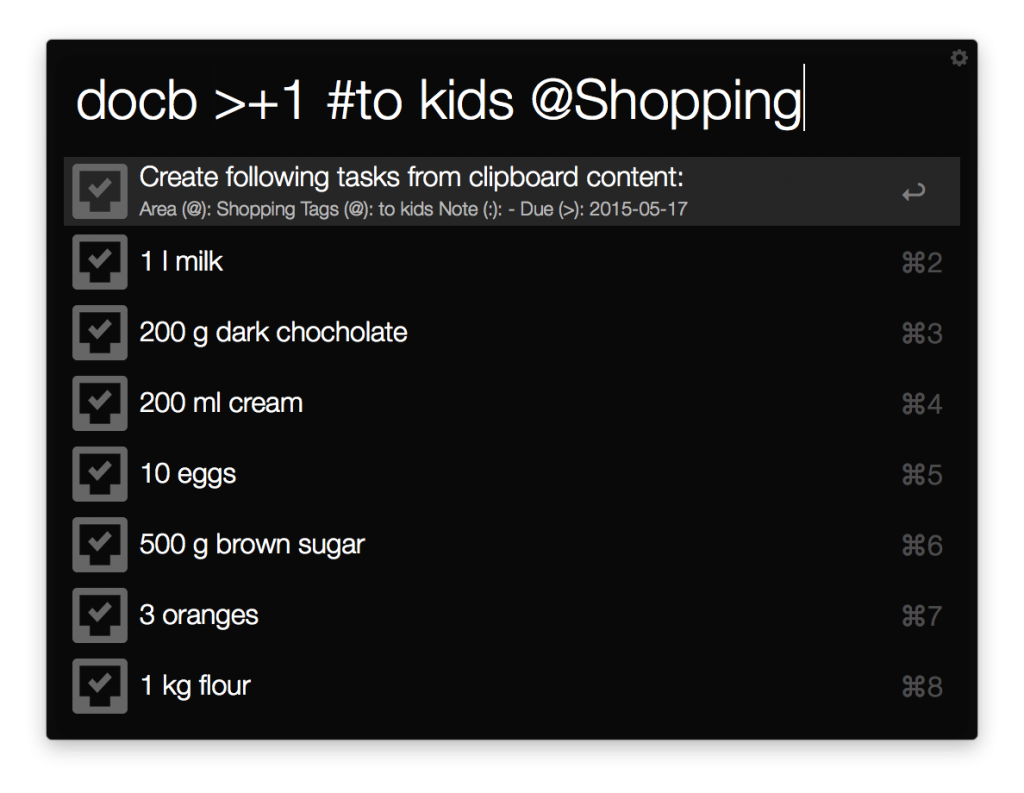Click the task icon beside '200 g dark chocholate'

[100, 333]
